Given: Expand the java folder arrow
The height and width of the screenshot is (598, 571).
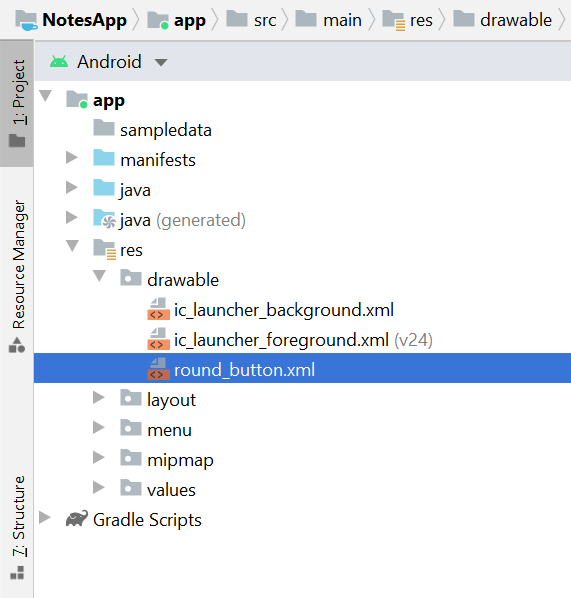Looking at the screenshot, I should click(72, 188).
